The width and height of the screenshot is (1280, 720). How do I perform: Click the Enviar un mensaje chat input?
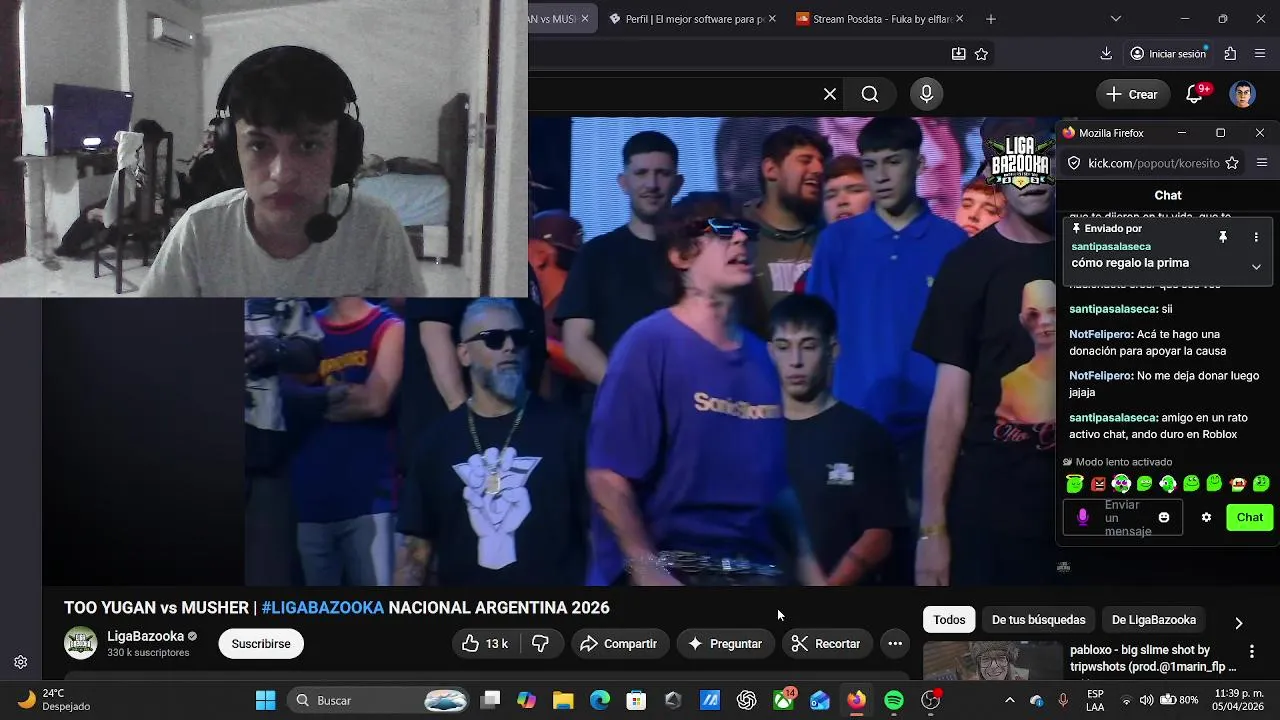point(1122,518)
